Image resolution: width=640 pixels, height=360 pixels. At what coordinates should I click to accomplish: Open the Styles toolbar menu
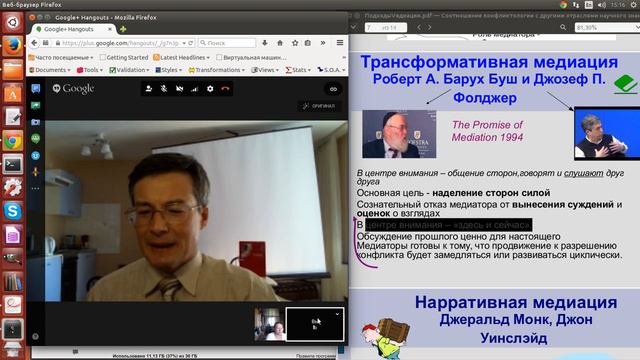click(169, 70)
